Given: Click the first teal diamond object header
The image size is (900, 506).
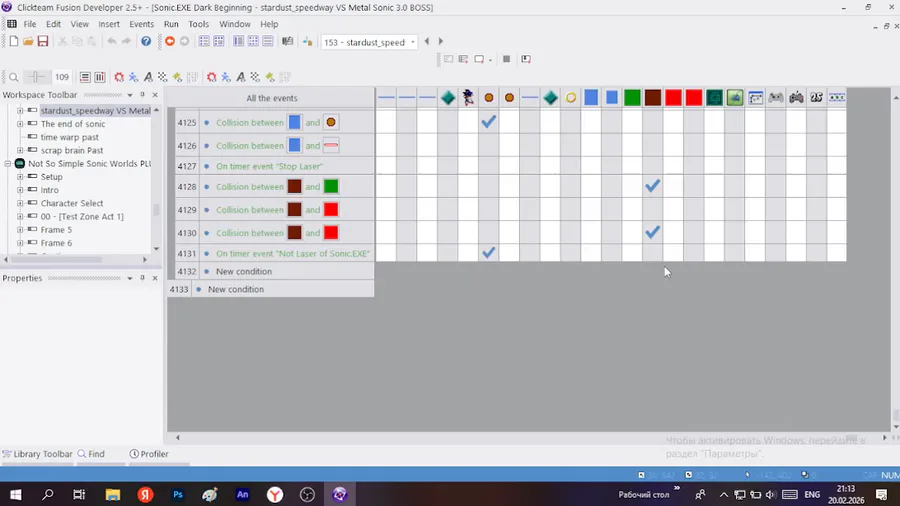Looking at the screenshot, I should [x=448, y=98].
